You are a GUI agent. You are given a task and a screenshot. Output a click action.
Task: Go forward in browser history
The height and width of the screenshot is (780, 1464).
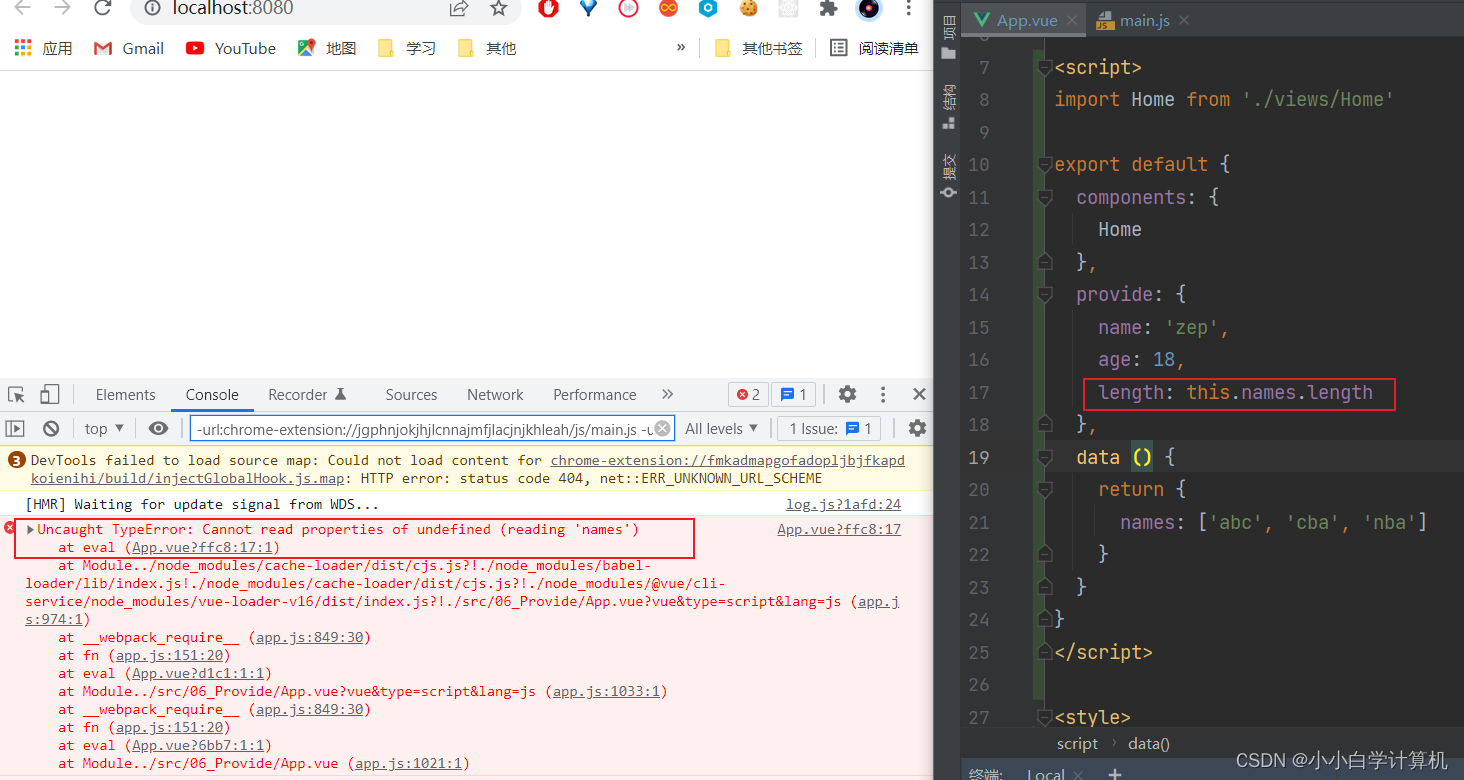pyautogui.click(x=62, y=9)
